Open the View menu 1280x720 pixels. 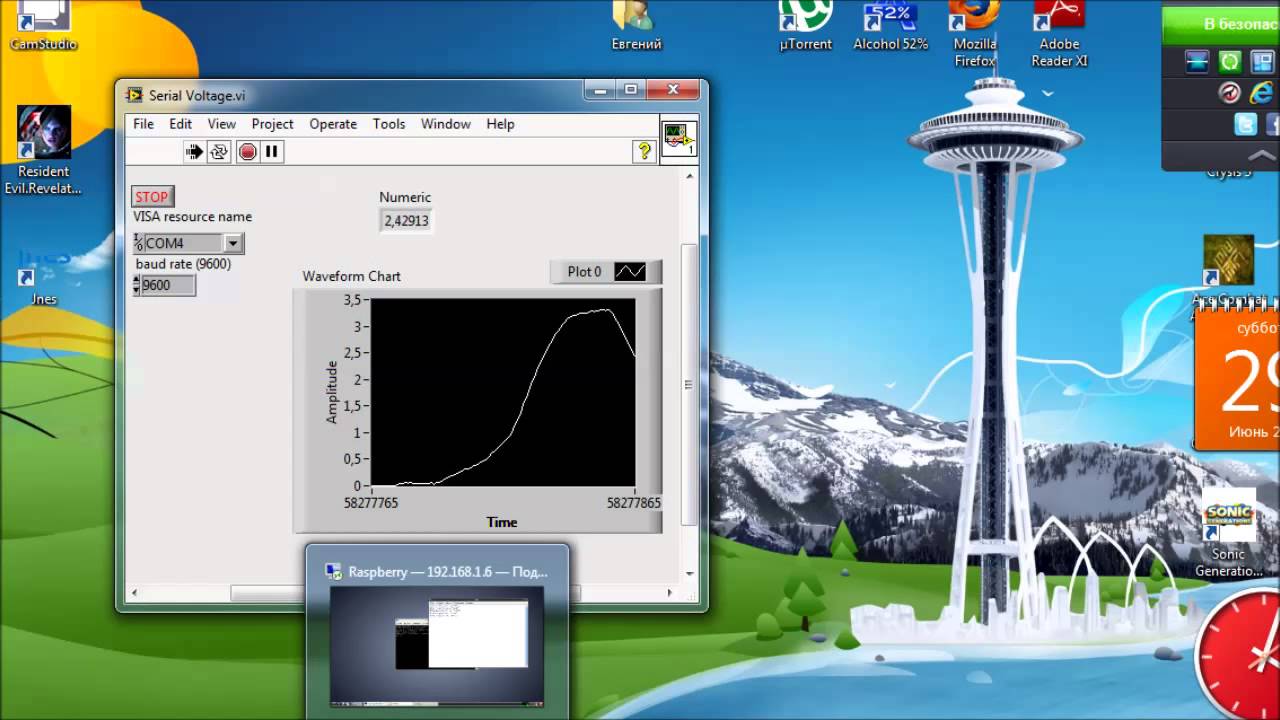pos(221,124)
